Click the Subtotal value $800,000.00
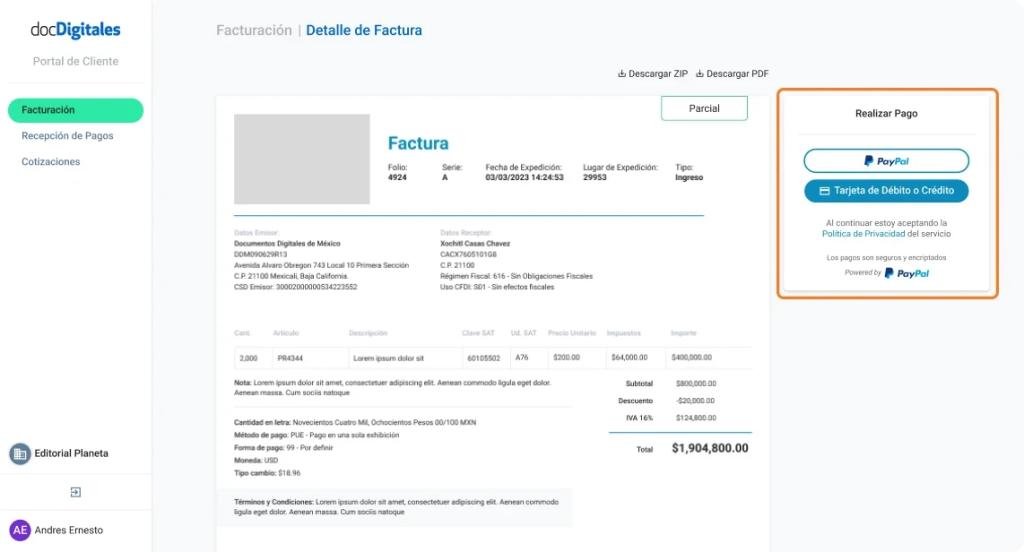 tap(696, 383)
